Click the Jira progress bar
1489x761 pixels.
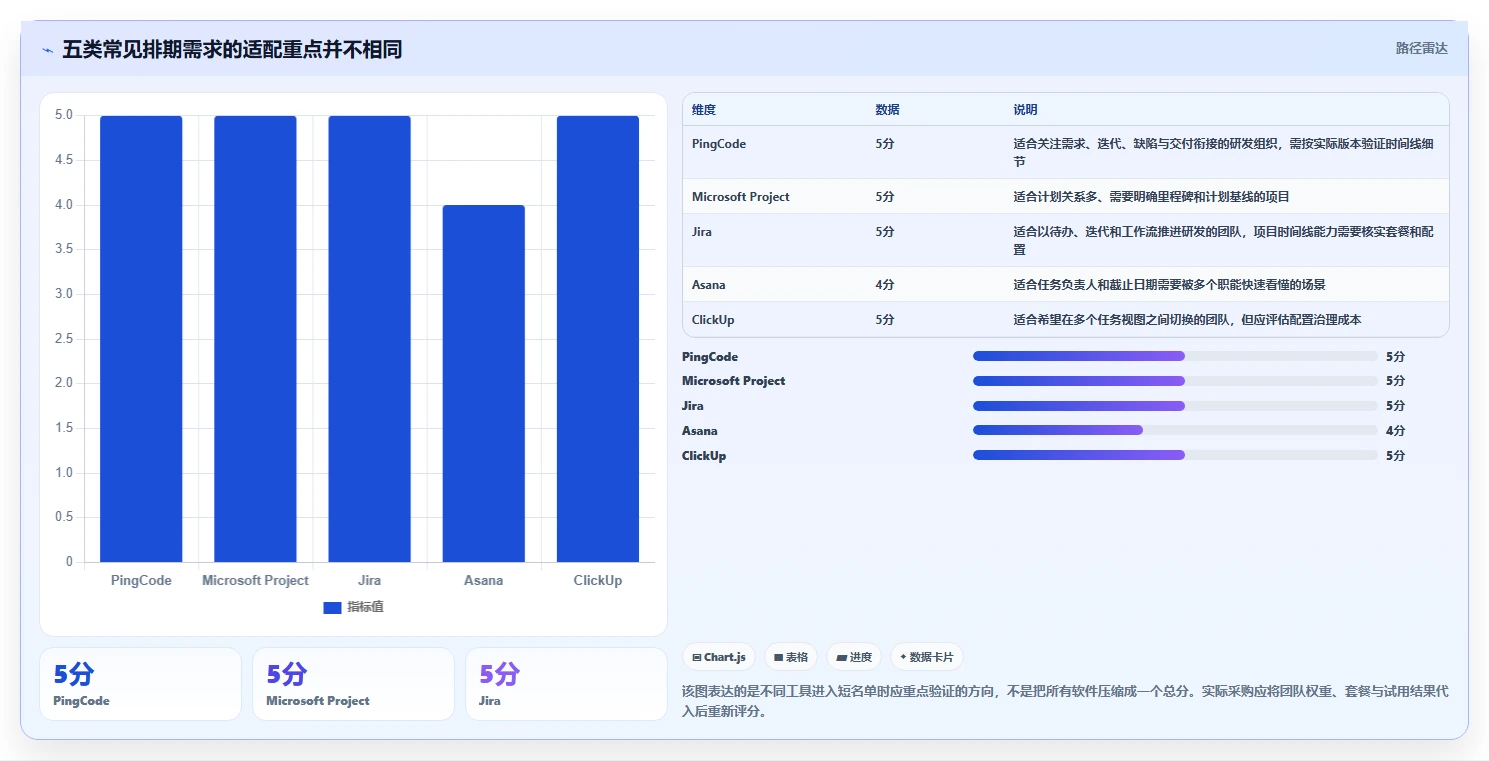point(1175,406)
